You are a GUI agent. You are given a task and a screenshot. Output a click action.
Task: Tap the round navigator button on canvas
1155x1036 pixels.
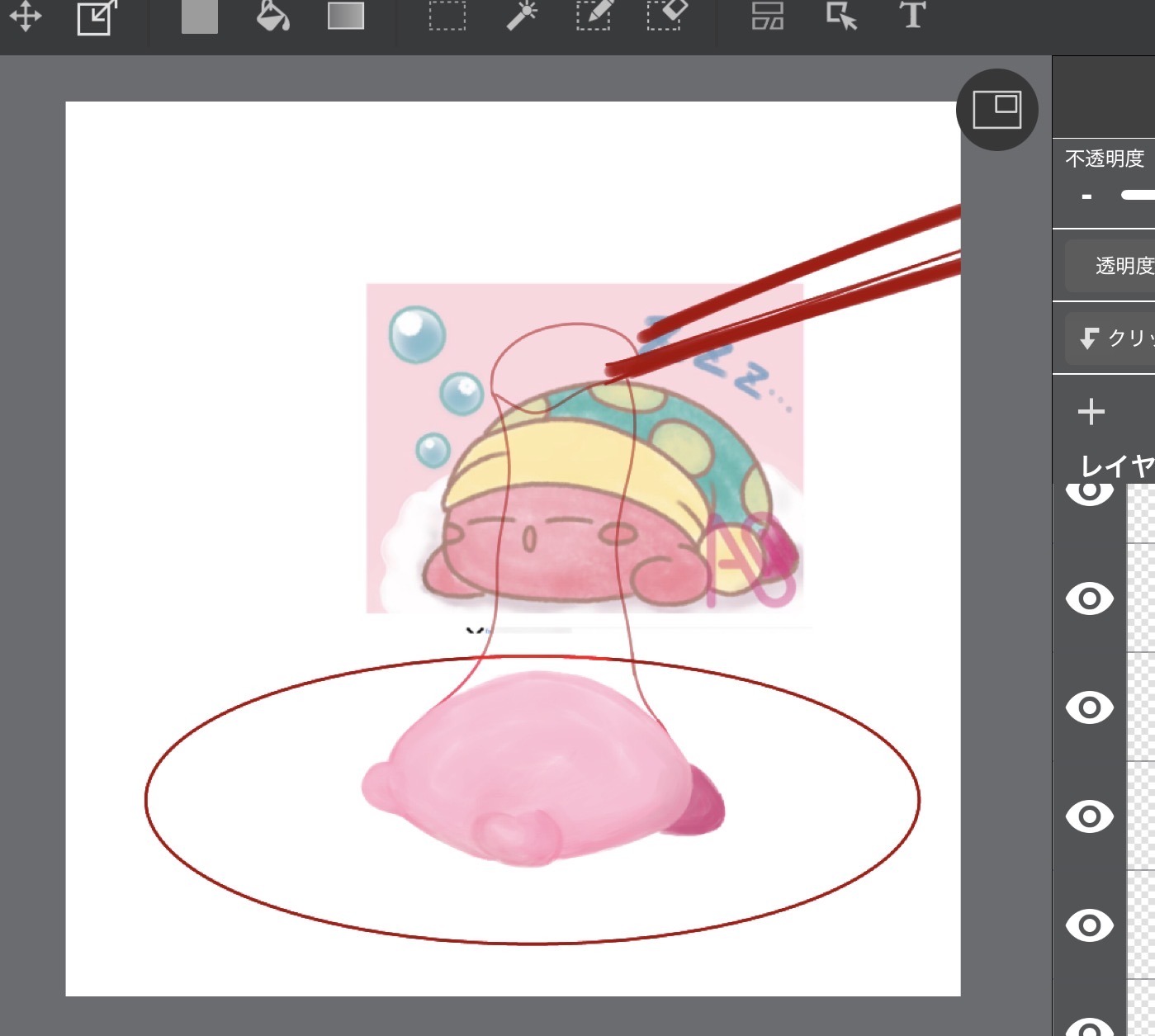coord(997,110)
